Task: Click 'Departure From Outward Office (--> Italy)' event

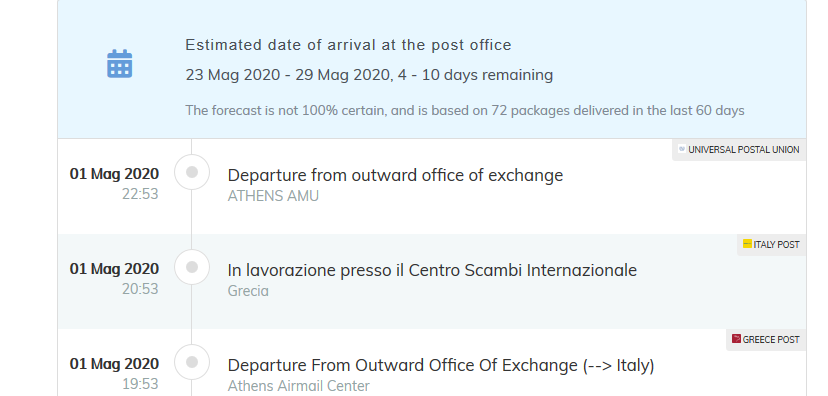Action: point(441,365)
